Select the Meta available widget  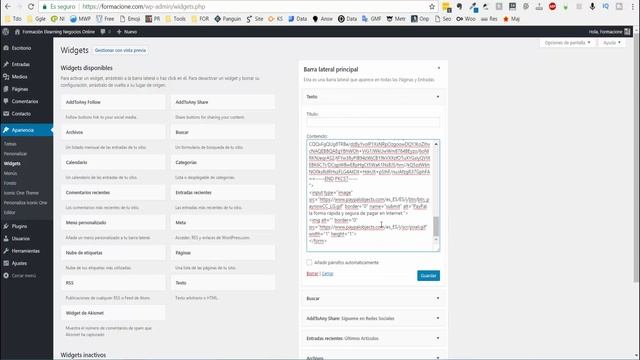coord(223,222)
